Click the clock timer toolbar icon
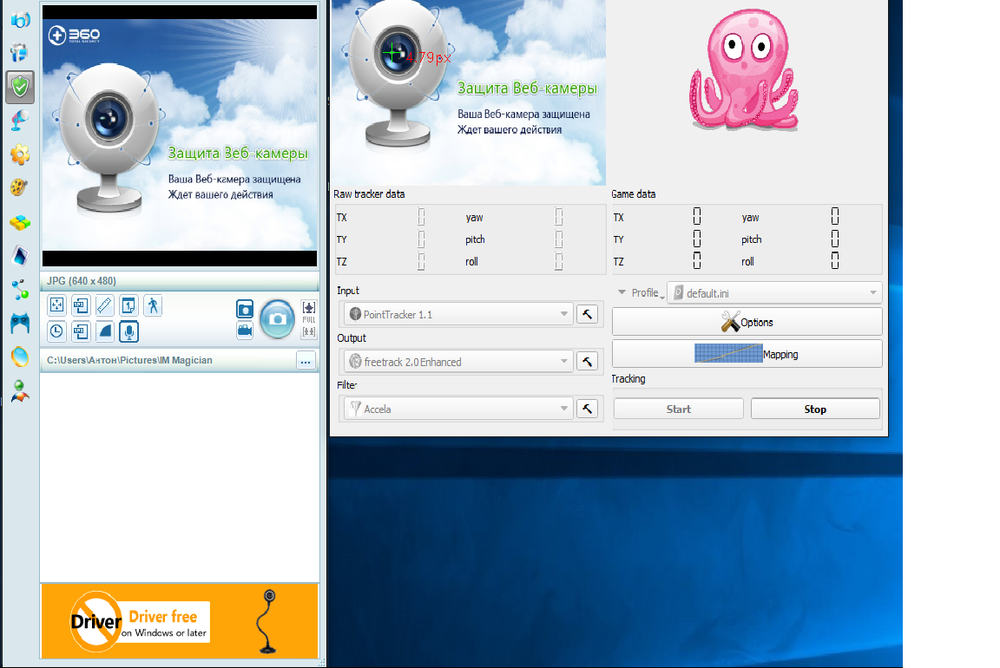The height and width of the screenshot is (668, 1000). pyautogui.click(x=57, y=331)
